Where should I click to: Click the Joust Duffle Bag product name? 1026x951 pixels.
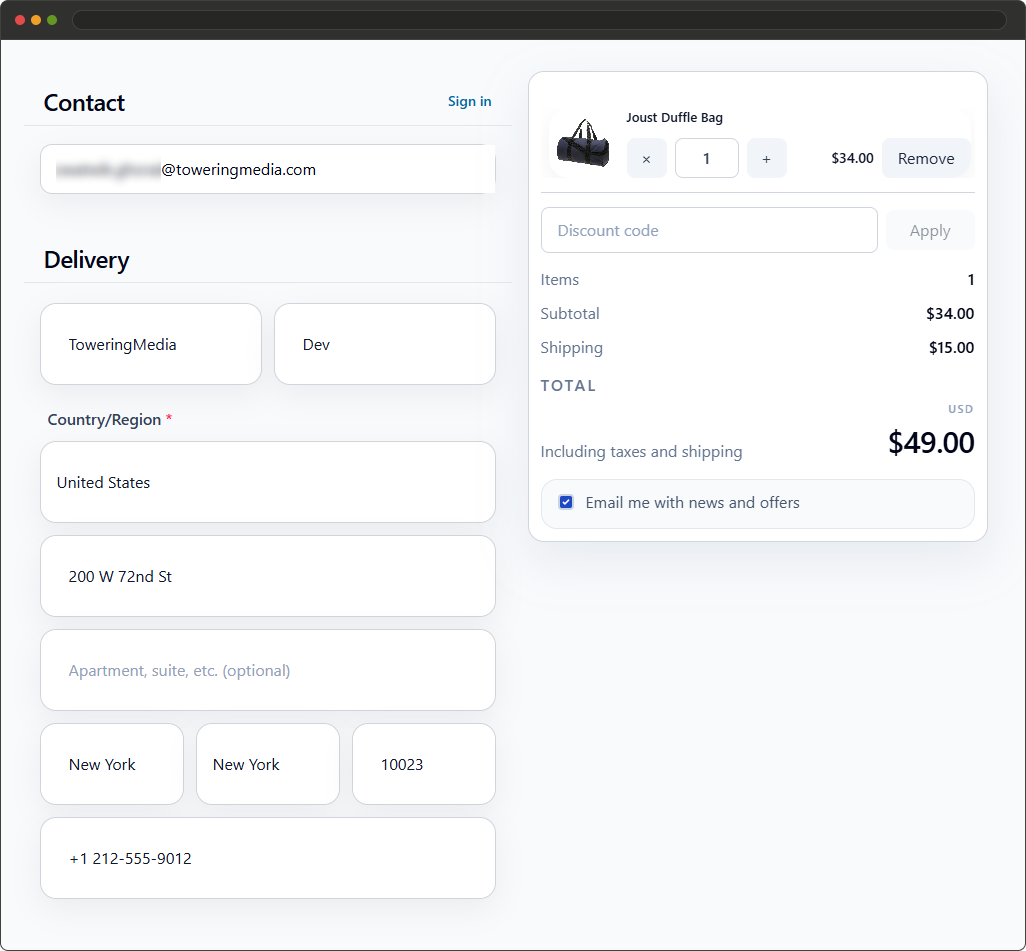click(674, 118)
